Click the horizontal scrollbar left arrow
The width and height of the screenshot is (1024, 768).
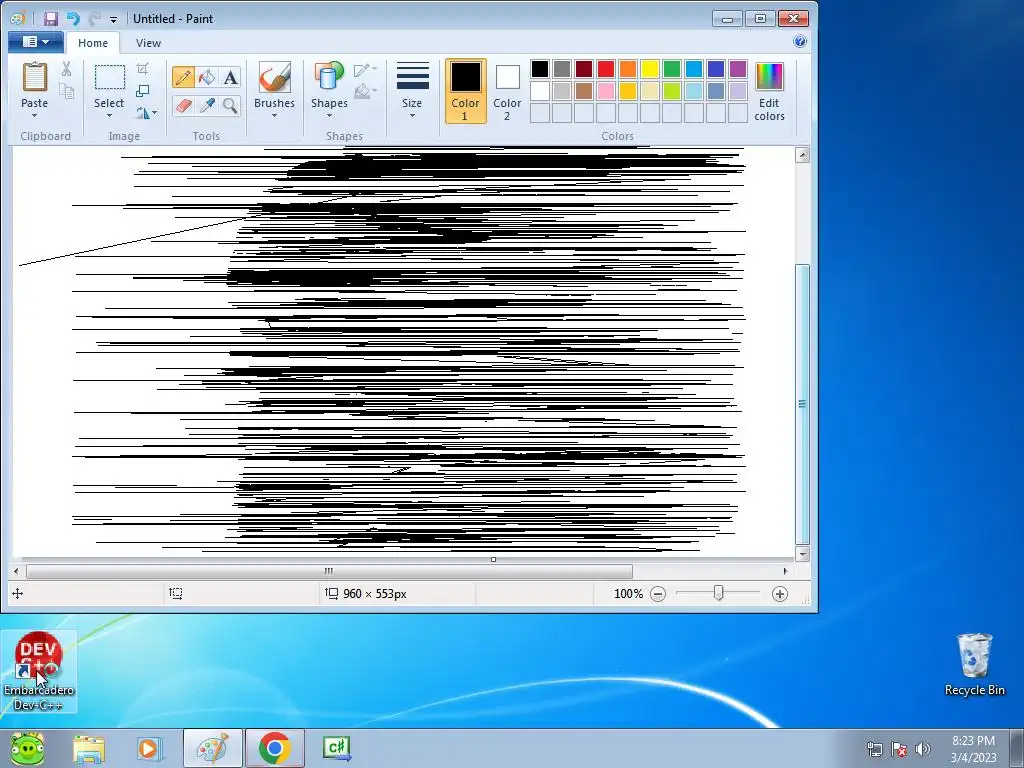[16, 571]
